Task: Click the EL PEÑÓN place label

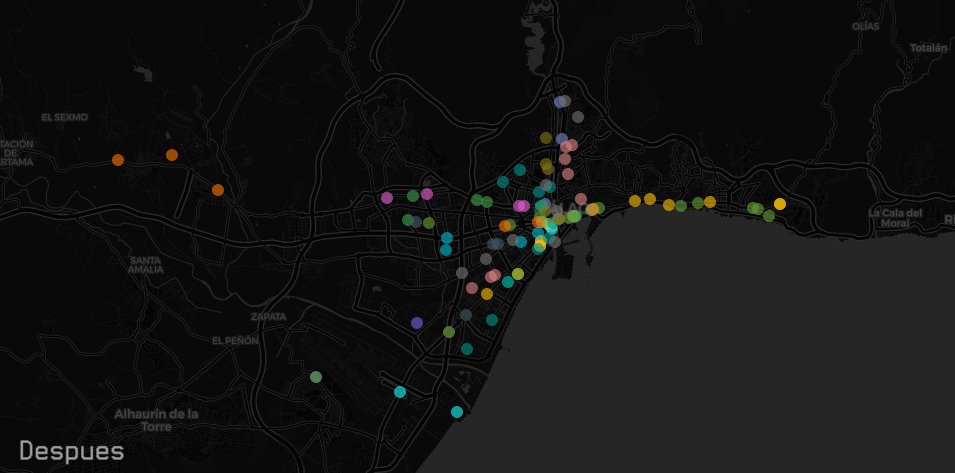Action: click(235, 341)
